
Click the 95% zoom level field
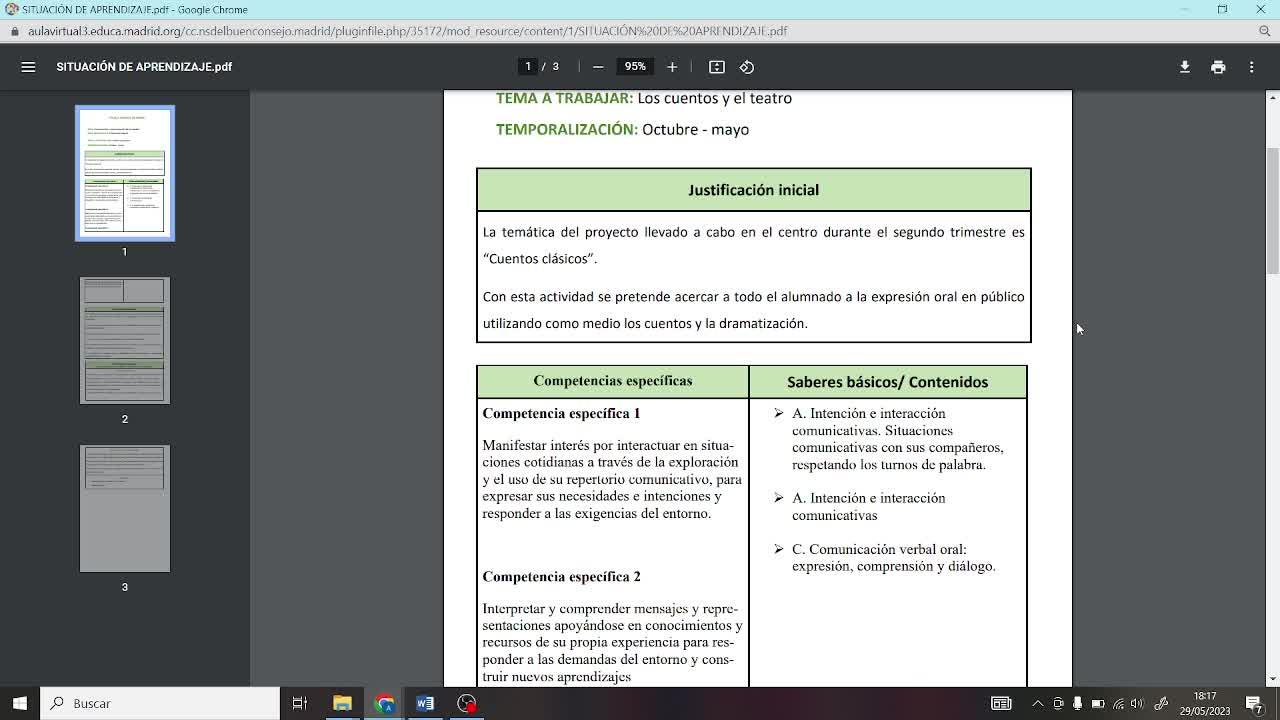635,67
